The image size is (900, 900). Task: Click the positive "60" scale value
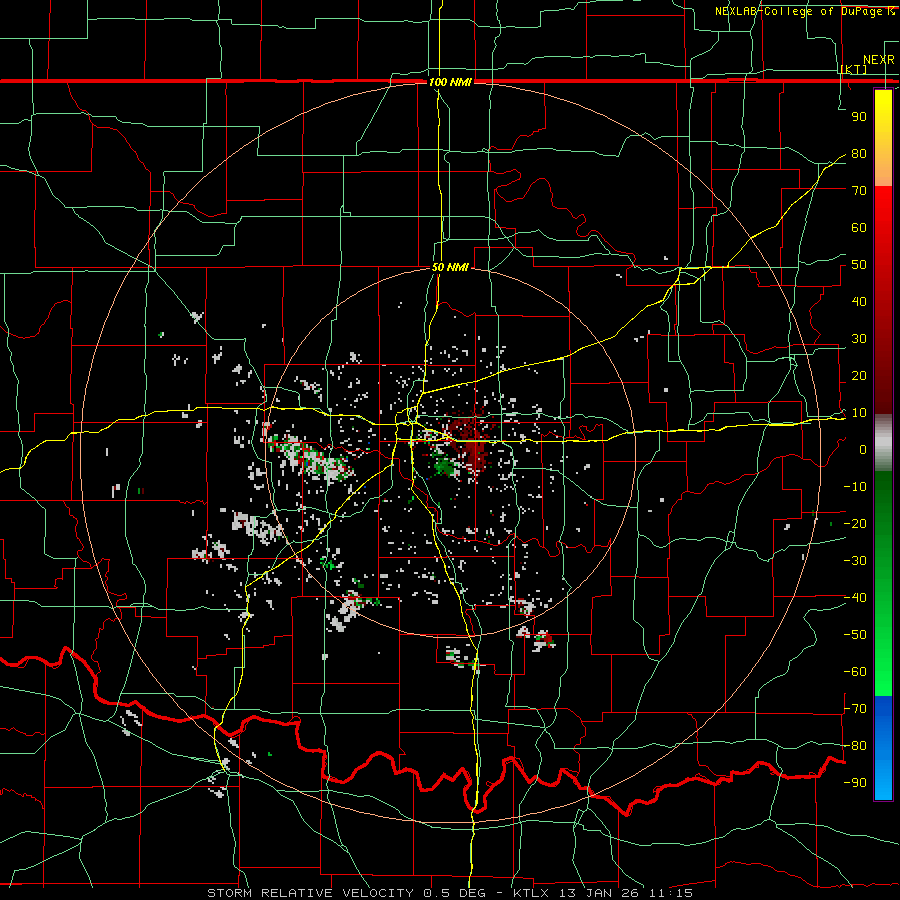859,228
